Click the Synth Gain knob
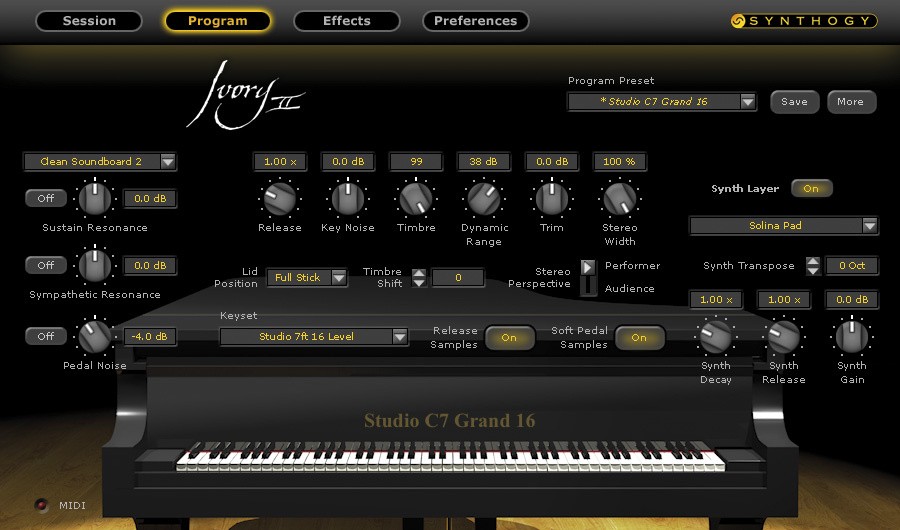Screen dimensions: 900x530 851,336
